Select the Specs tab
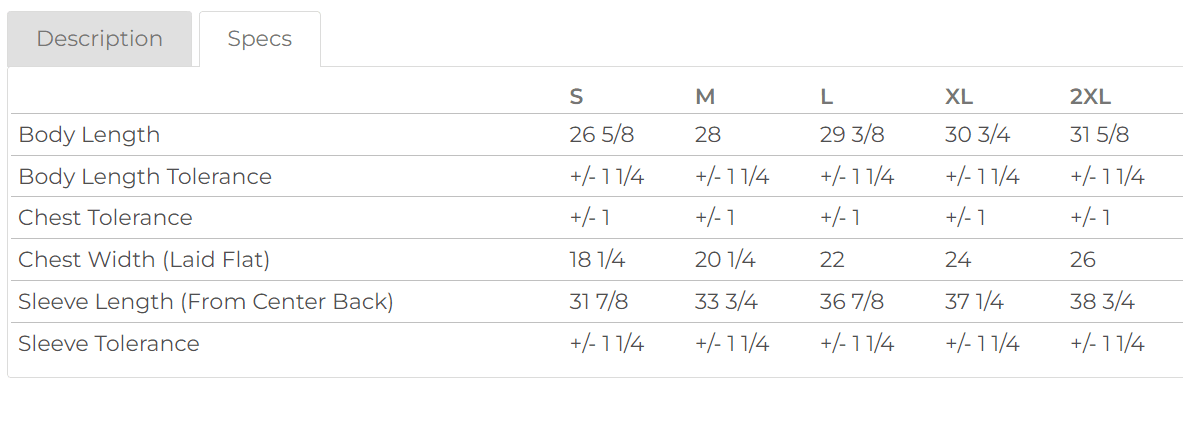Screen dimensions: 1183x431 click(260, 39)
